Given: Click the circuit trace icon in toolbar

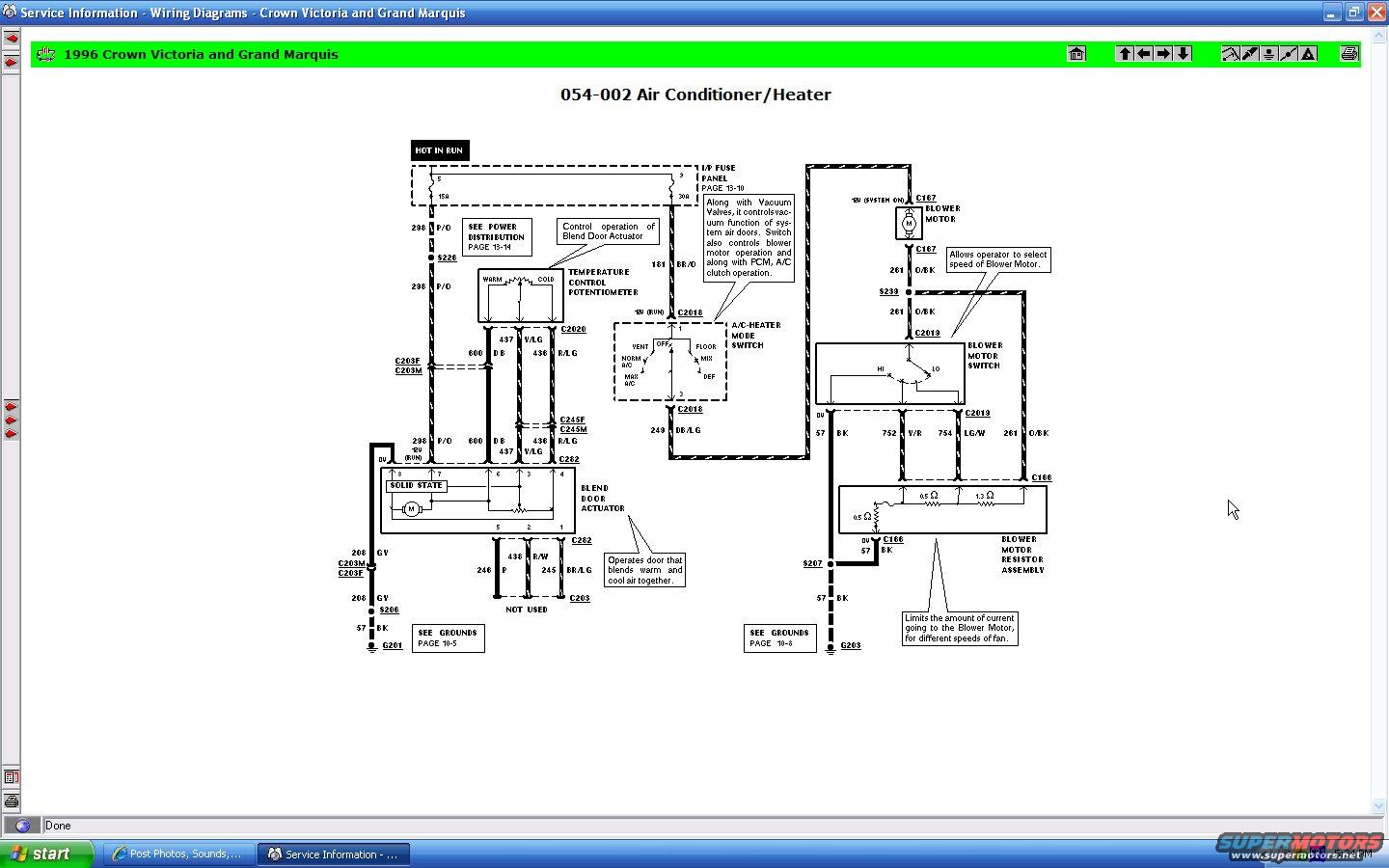Looking at the screenshot, I should click(1231, 54).
